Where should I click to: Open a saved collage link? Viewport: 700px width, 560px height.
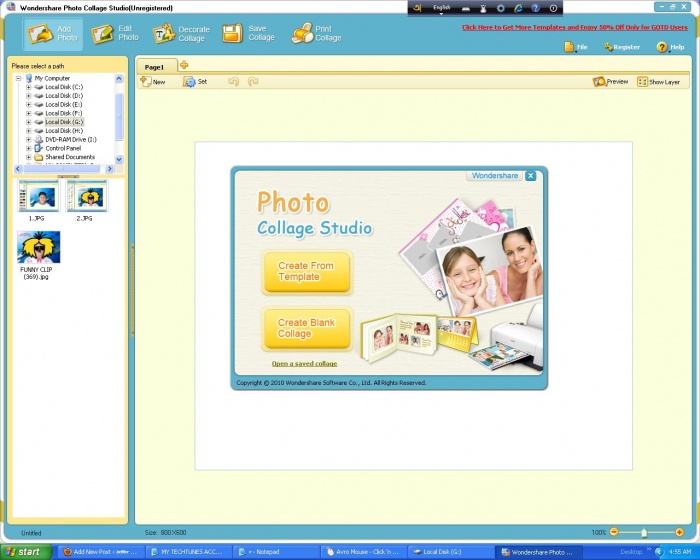click(x=304, y=364)
